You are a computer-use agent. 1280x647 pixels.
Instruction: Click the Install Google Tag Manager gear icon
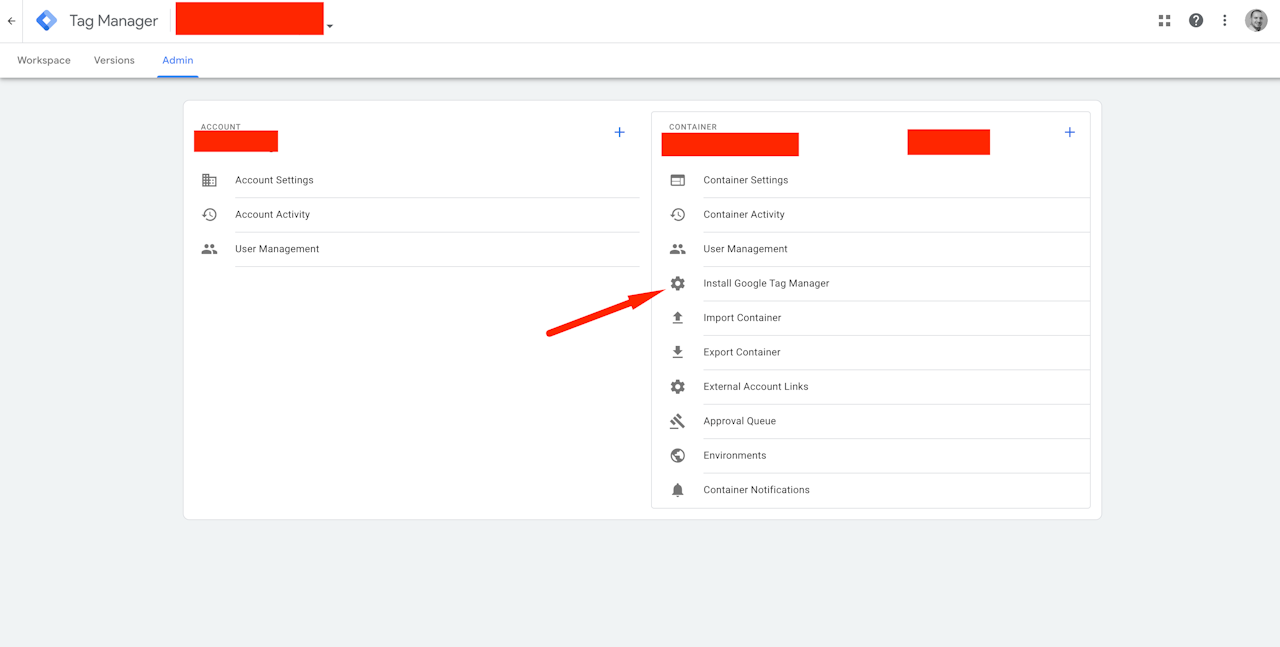(x=677, y=283)
